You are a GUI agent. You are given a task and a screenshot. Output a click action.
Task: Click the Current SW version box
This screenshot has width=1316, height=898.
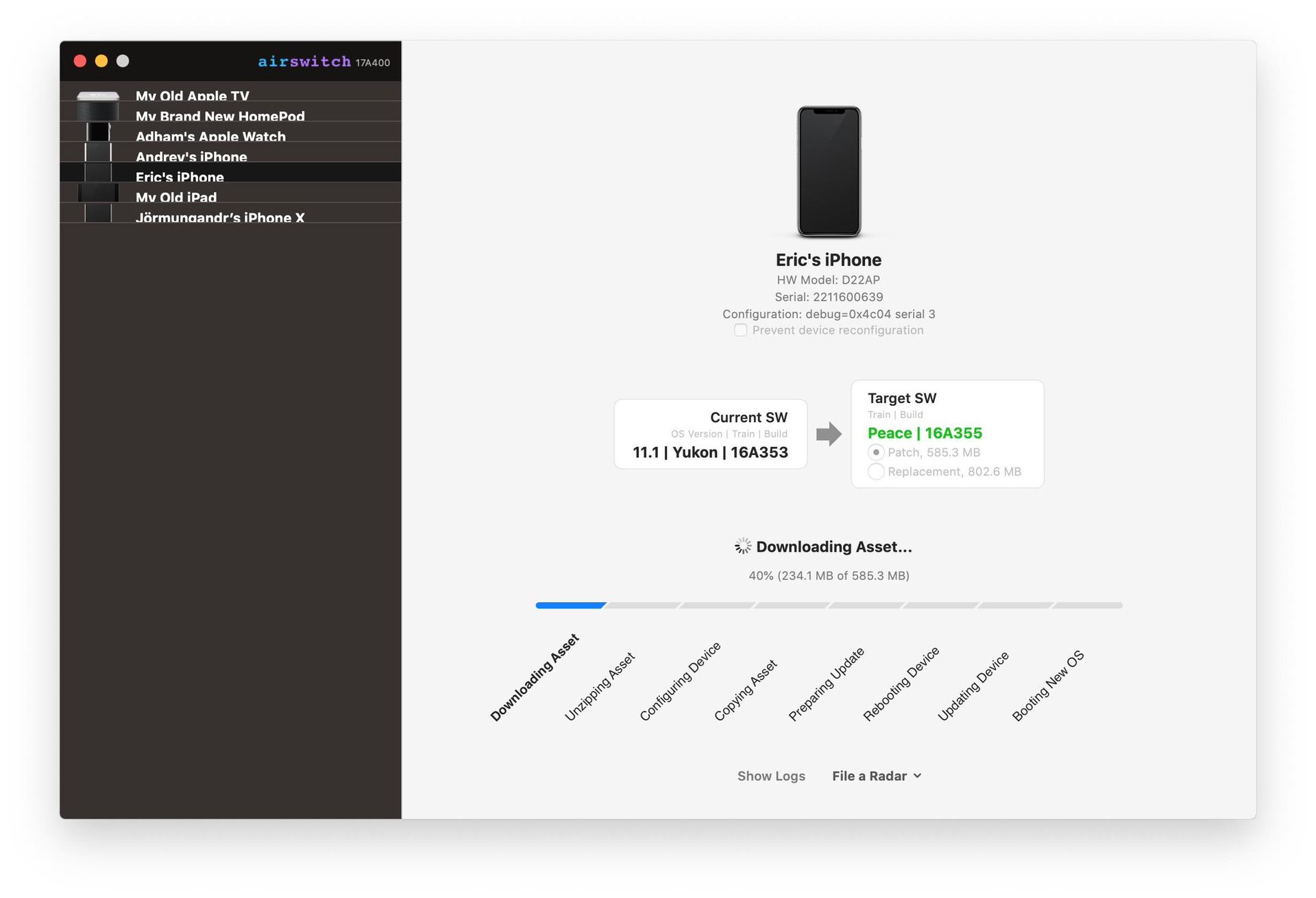pyautogui.click(x=711, y=435)
